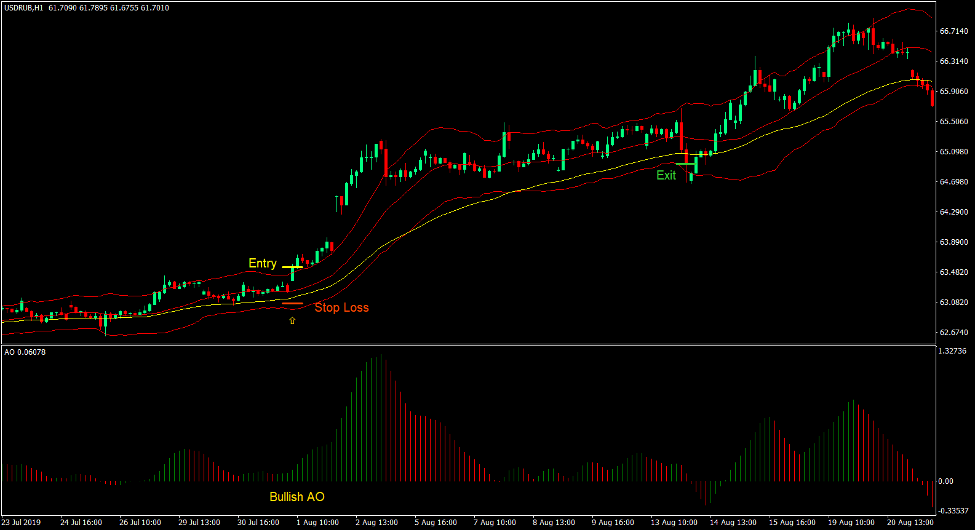This screenshot has width=977, height=531.
Task: Select the yellow Entry price line marker
Action: pyautogui.click(x=292, y=267)
